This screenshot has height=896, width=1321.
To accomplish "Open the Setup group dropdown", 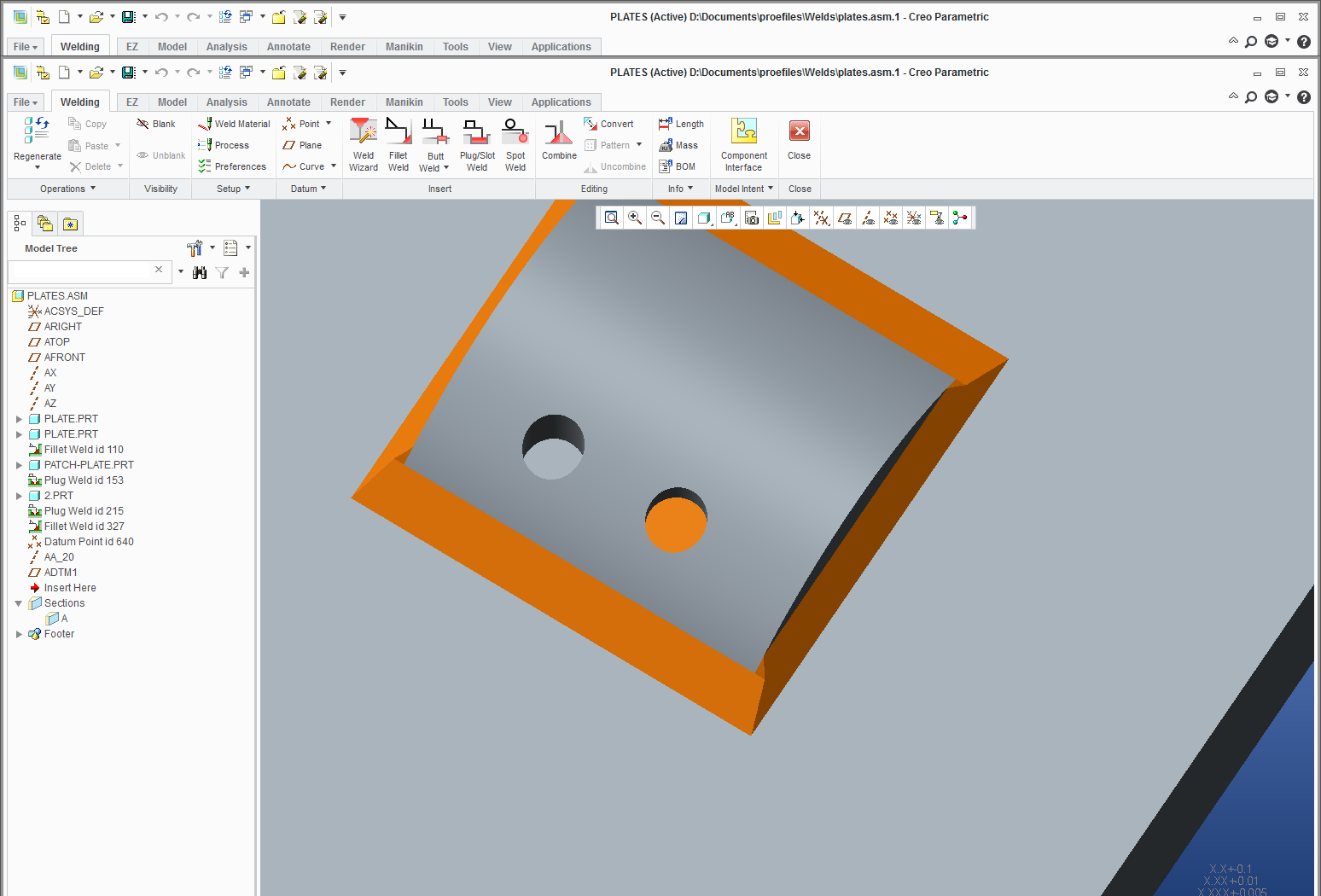I will click(x=233, y=189).
